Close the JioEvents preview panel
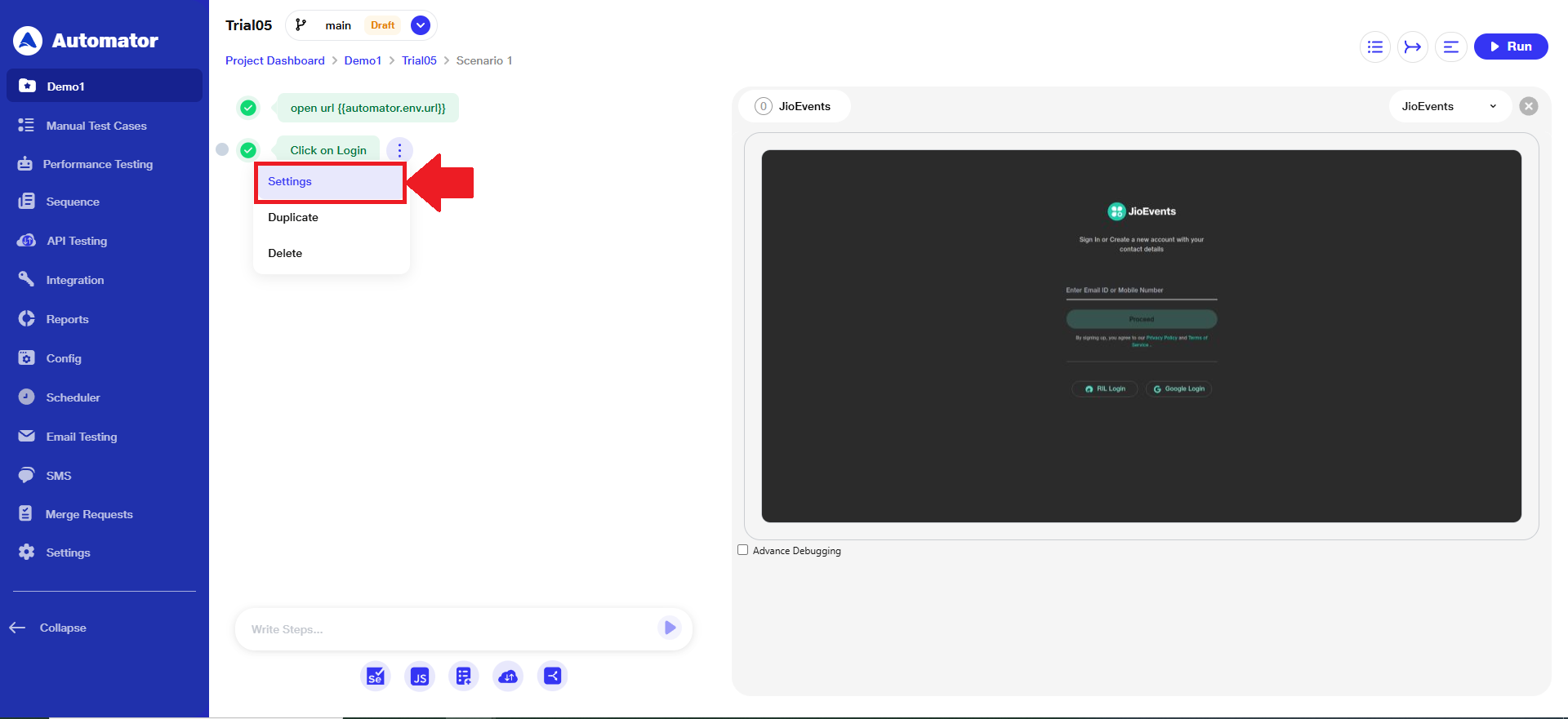 pos(1528,106)
